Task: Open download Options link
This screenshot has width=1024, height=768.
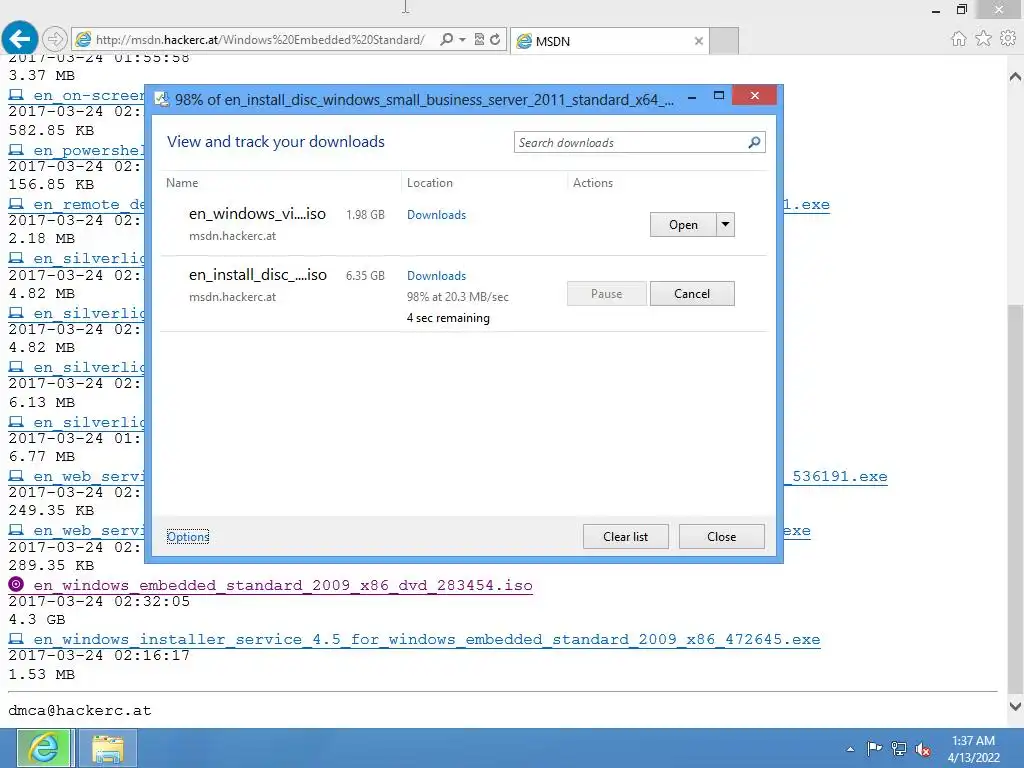Action: [187, 537]
